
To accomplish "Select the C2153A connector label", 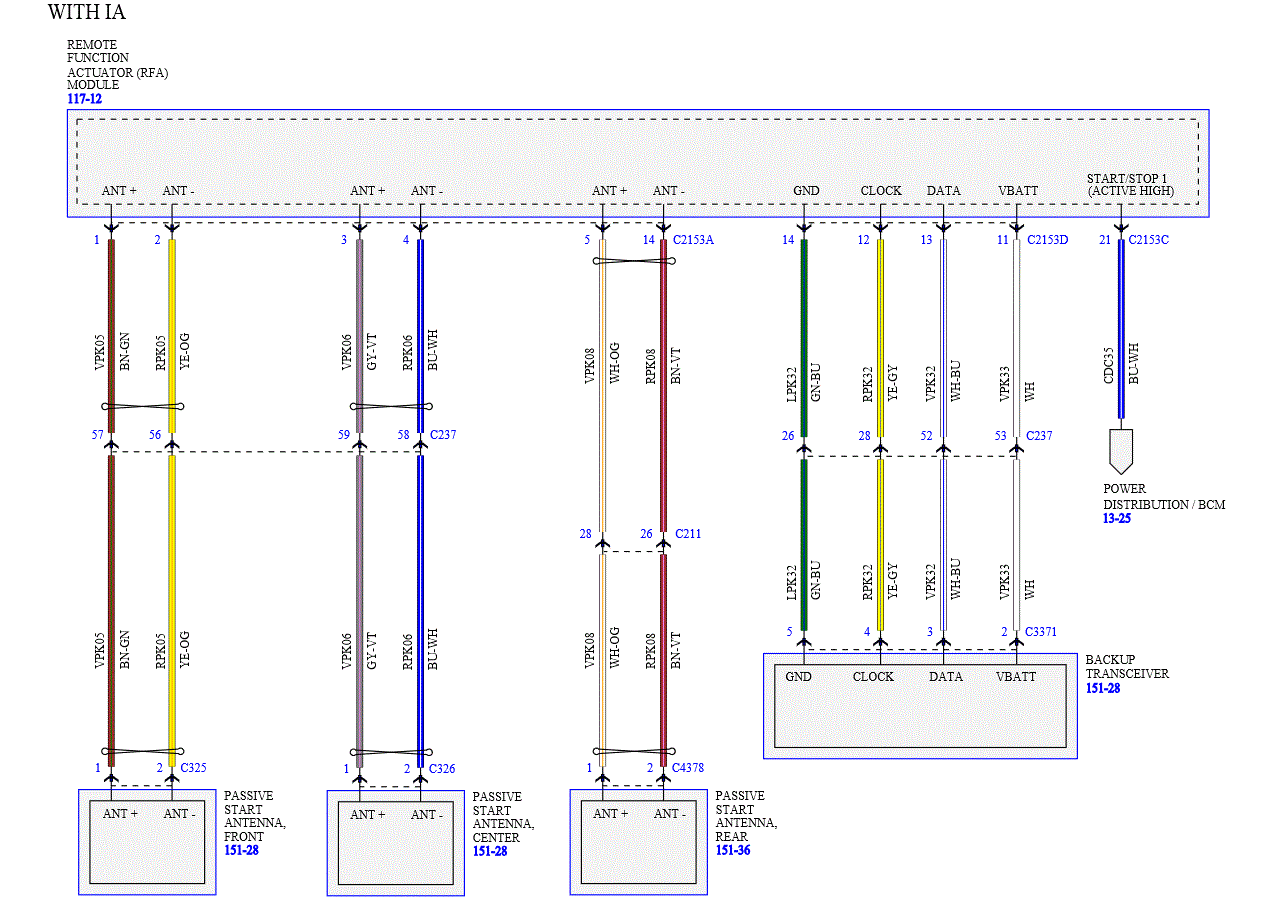I will [x=696, y=240].
